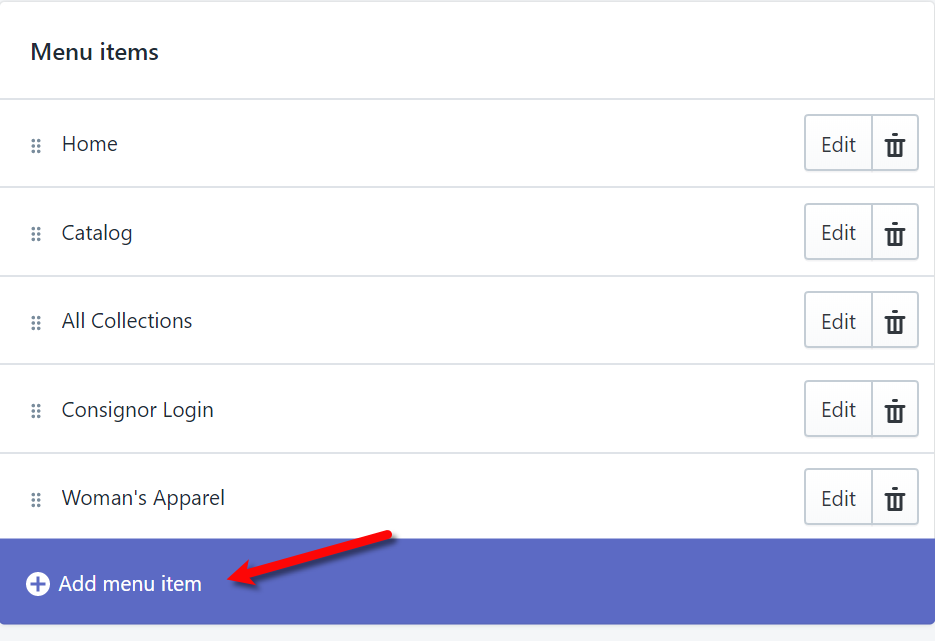Delete the Woman's Apparel menu item
The image size is (935, 641).
click(x=894, y=497)
